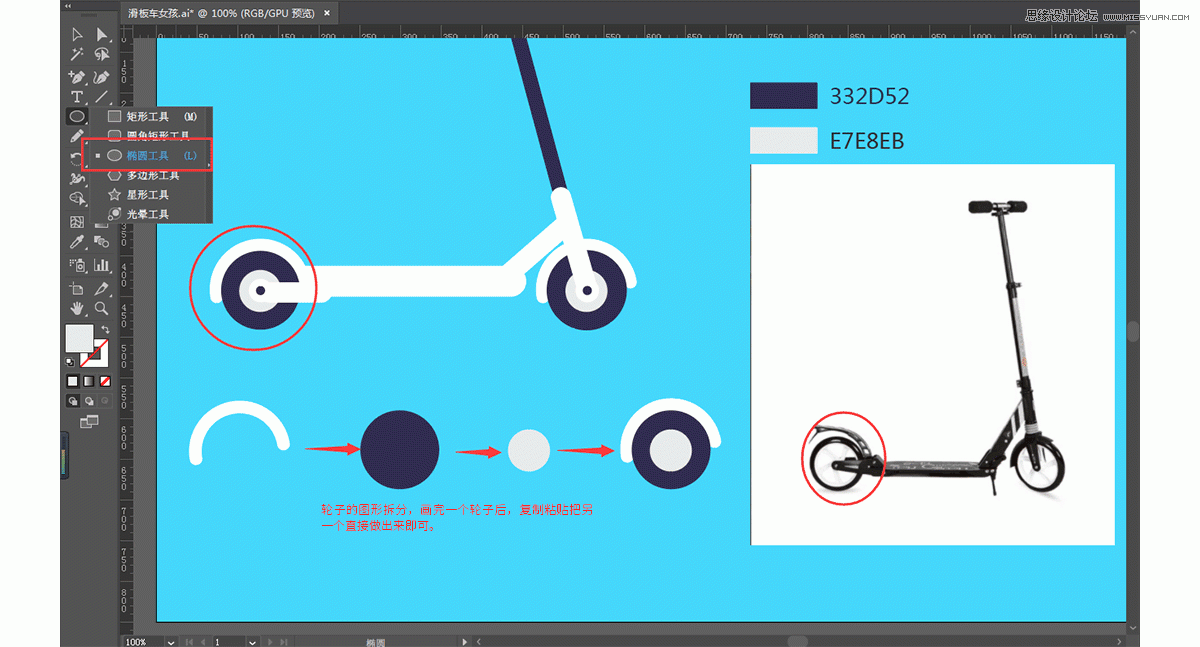The width and height of the screenshot is (1200, 647).
Task: Click the Fill color swatch
Action: 79,338
